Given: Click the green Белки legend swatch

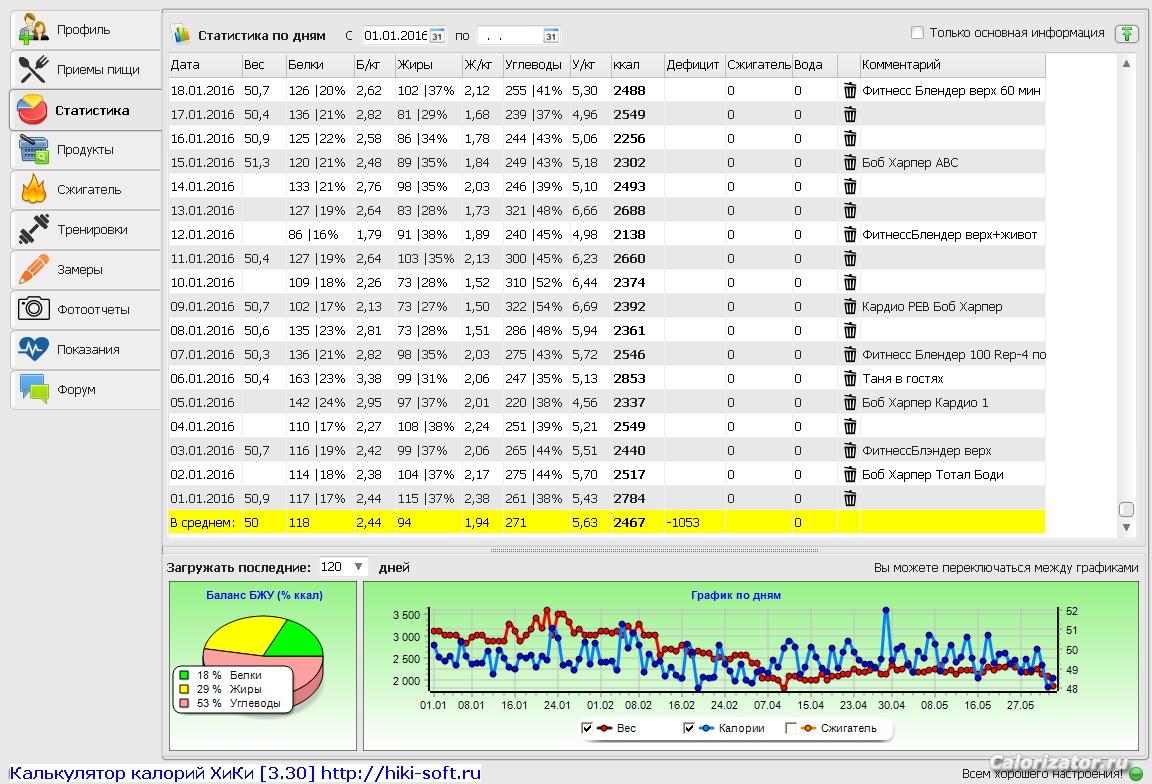Looking at the screenshot, I should pos(184,675).
